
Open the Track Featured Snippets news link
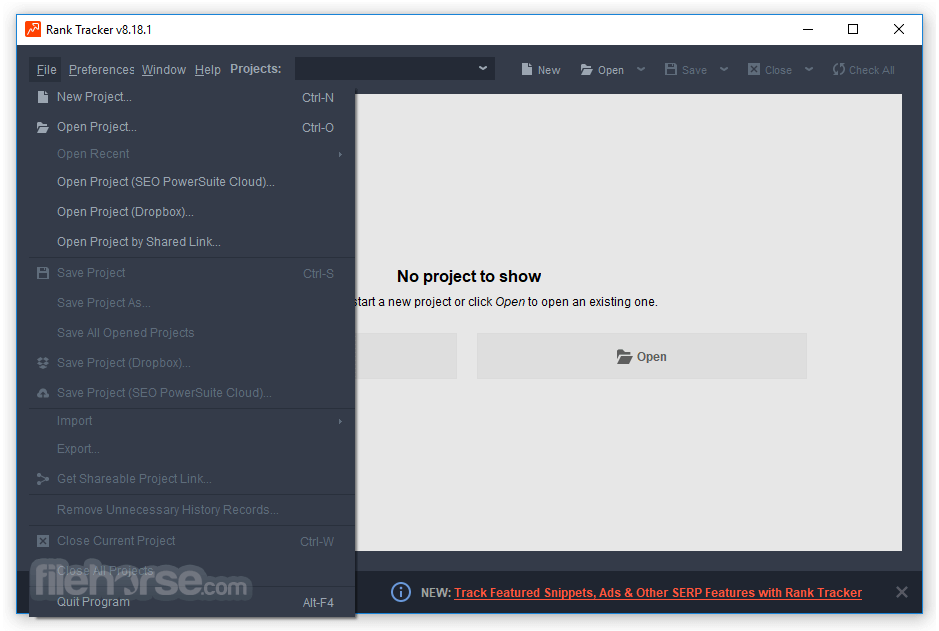coord(658,593)
